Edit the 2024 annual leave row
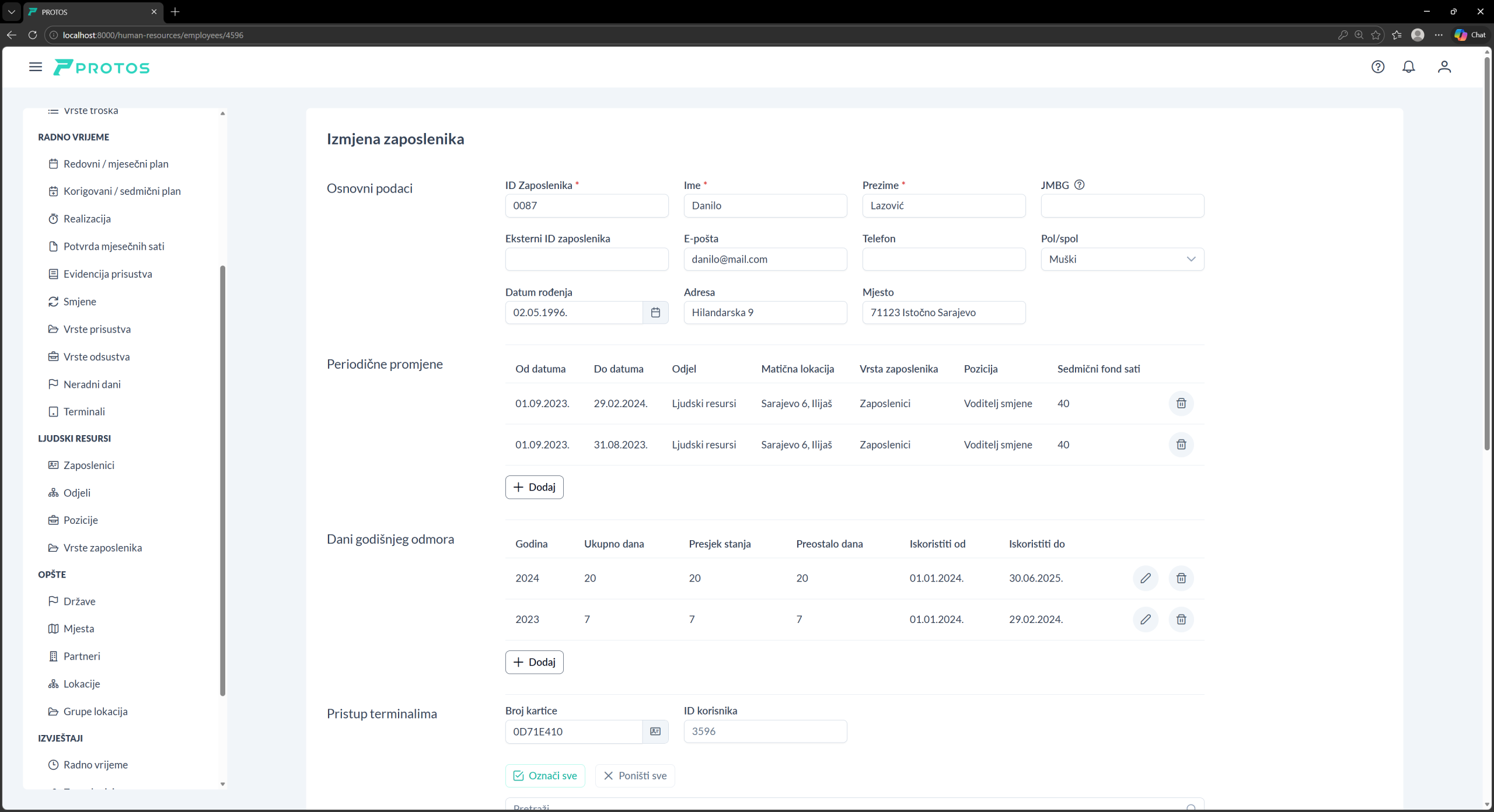Image resolution: width=1494 pixels, height=812 pixels. (x=1145, y=578)
